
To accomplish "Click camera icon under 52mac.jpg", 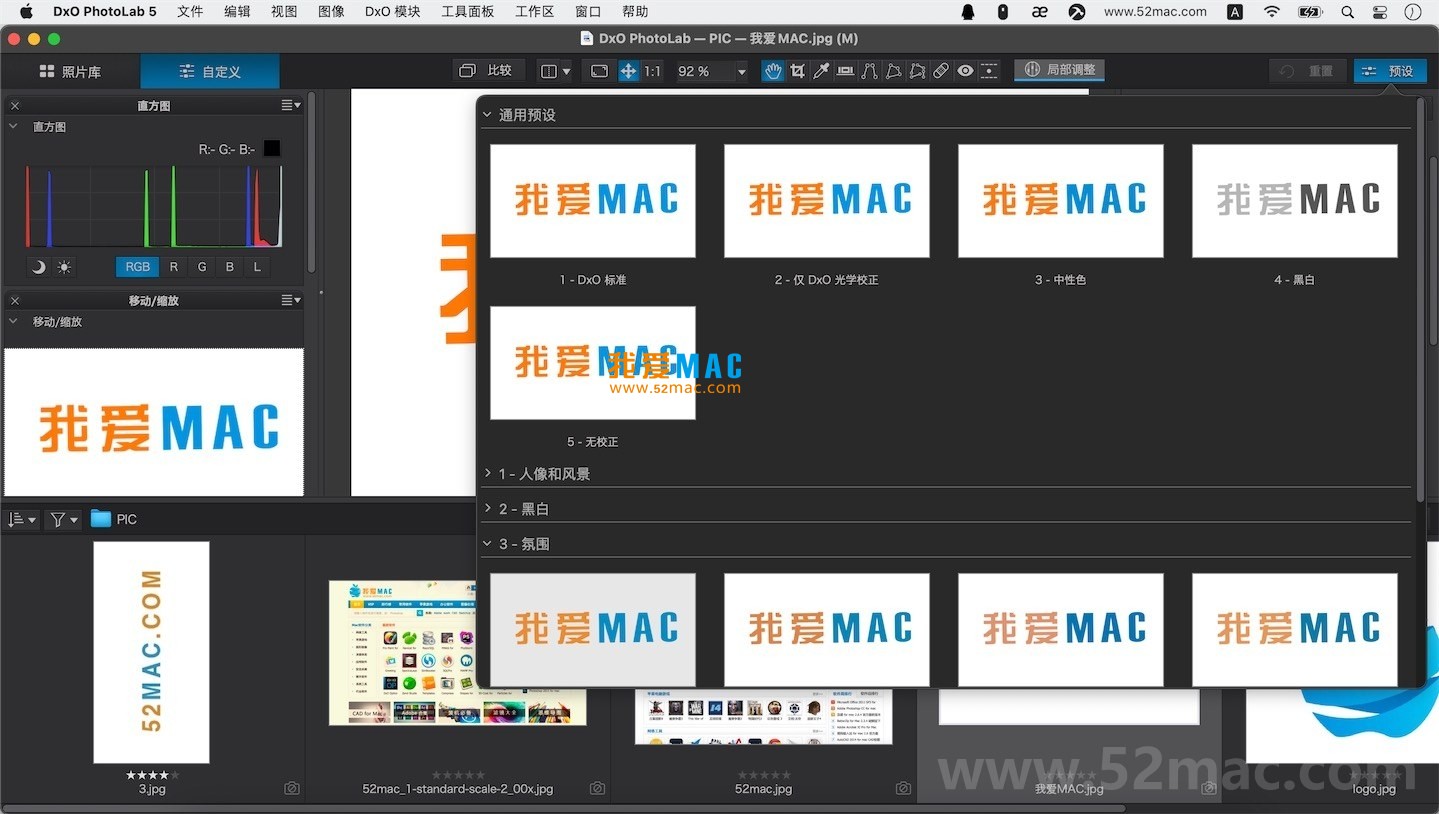I will [x=903, y=788].
